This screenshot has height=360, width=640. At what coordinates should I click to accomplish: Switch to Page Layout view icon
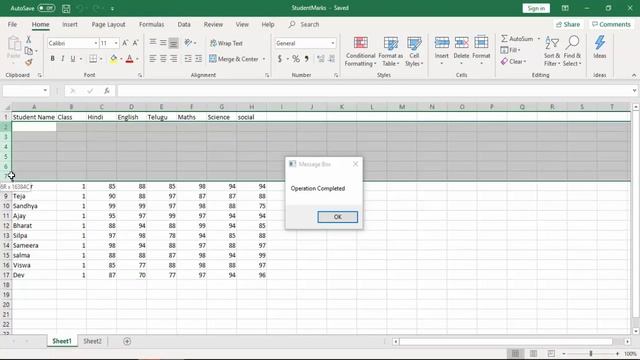[533, 353]
